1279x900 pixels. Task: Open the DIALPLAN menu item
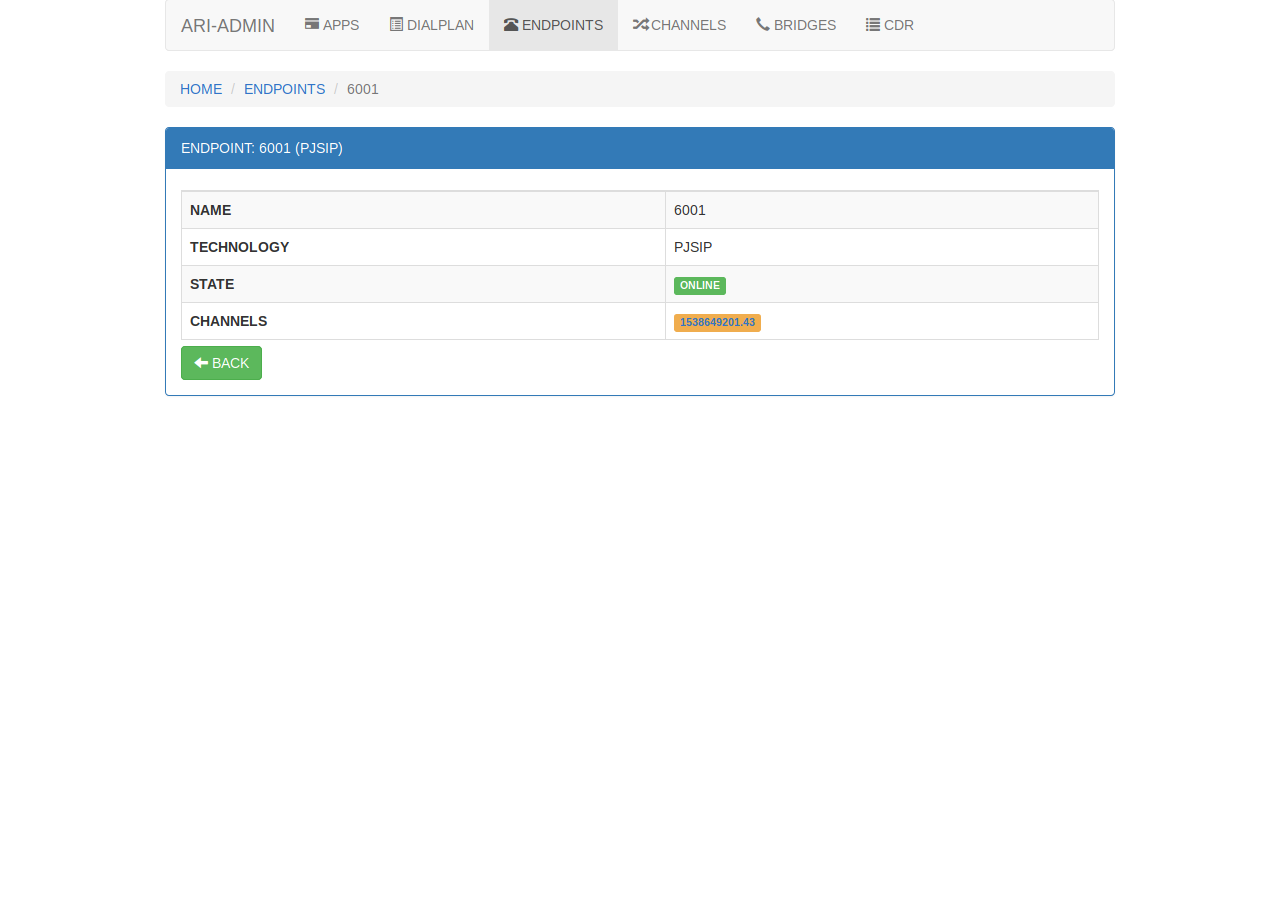pyautogui.click(x=432, y=25)
